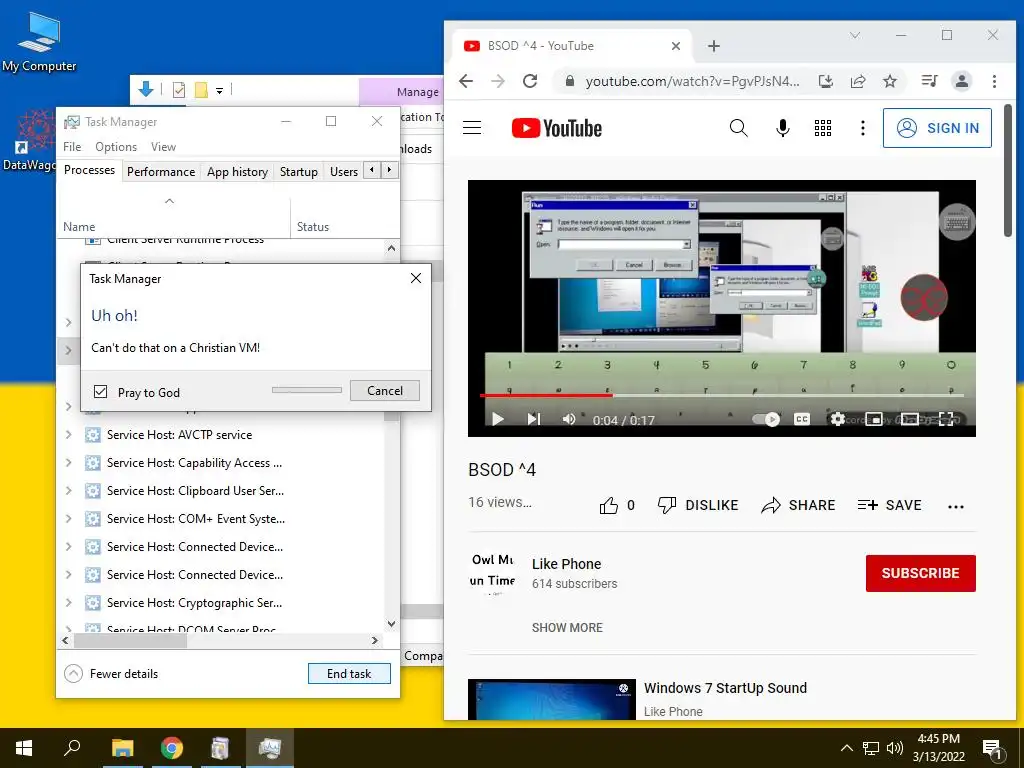Enable miniplayer mode
The height and width of the screenshot is (768, 1024).
tap(874, 419)
